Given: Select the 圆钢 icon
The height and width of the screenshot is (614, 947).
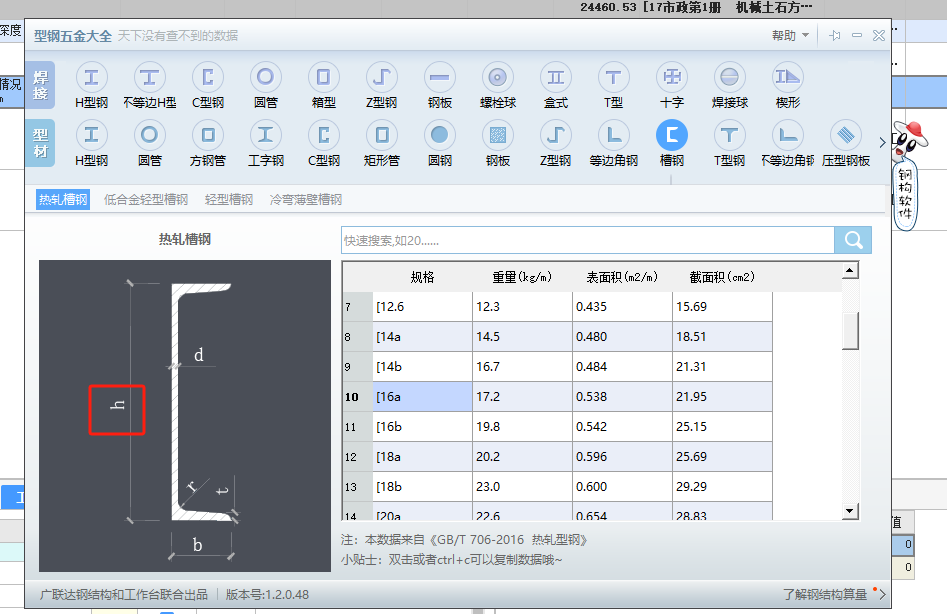Looking at the screenshot, I should [x=439, y=135].
